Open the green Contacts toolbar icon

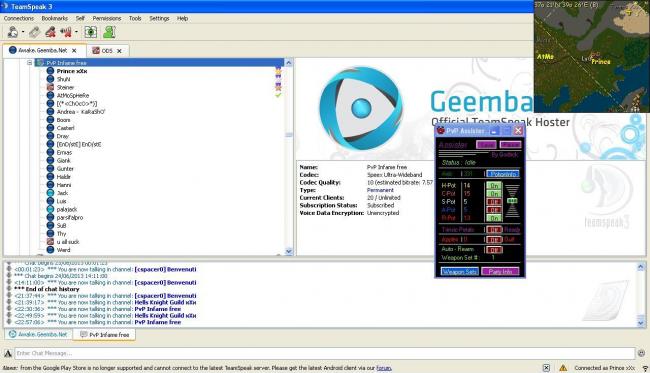[109, 32]
